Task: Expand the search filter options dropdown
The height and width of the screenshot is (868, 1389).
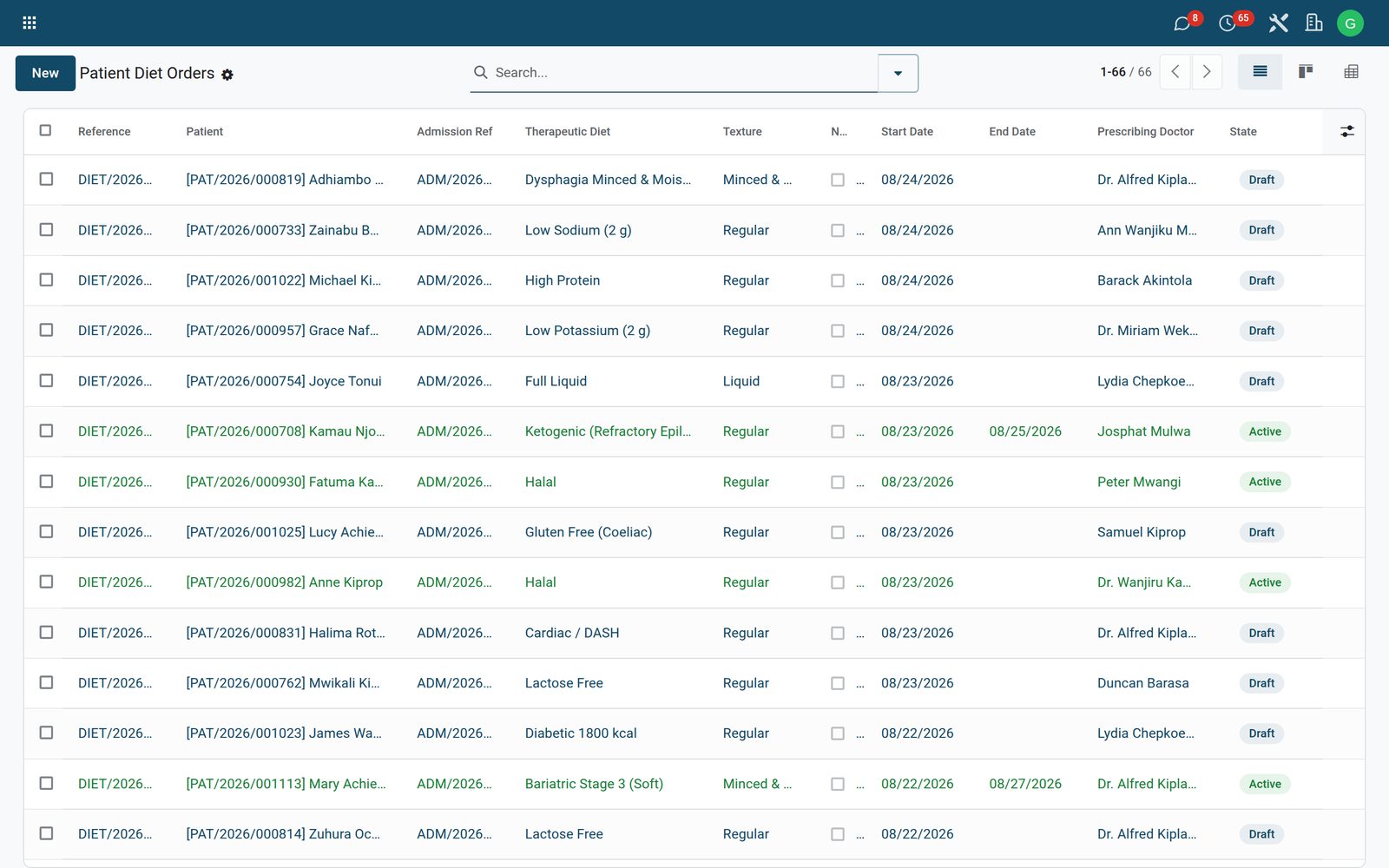Action: point(898,73)
